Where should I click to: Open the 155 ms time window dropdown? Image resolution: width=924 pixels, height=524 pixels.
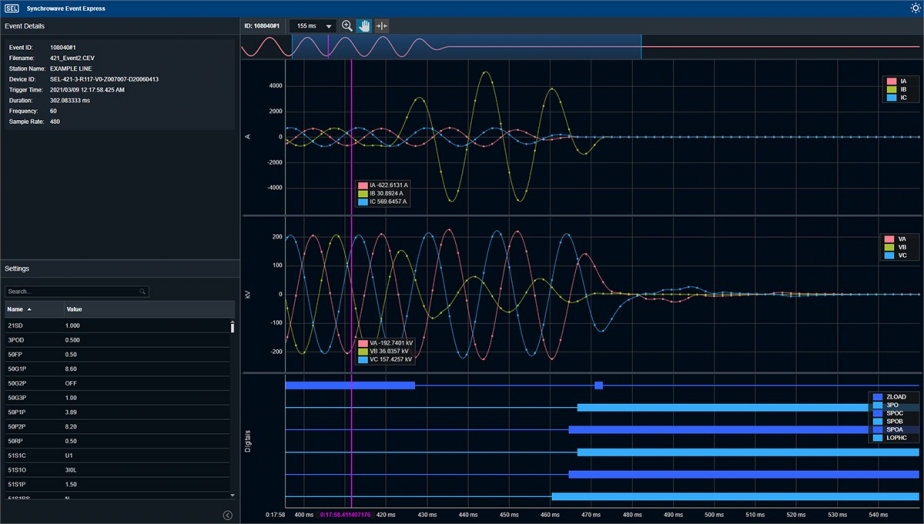coord(315,26)
